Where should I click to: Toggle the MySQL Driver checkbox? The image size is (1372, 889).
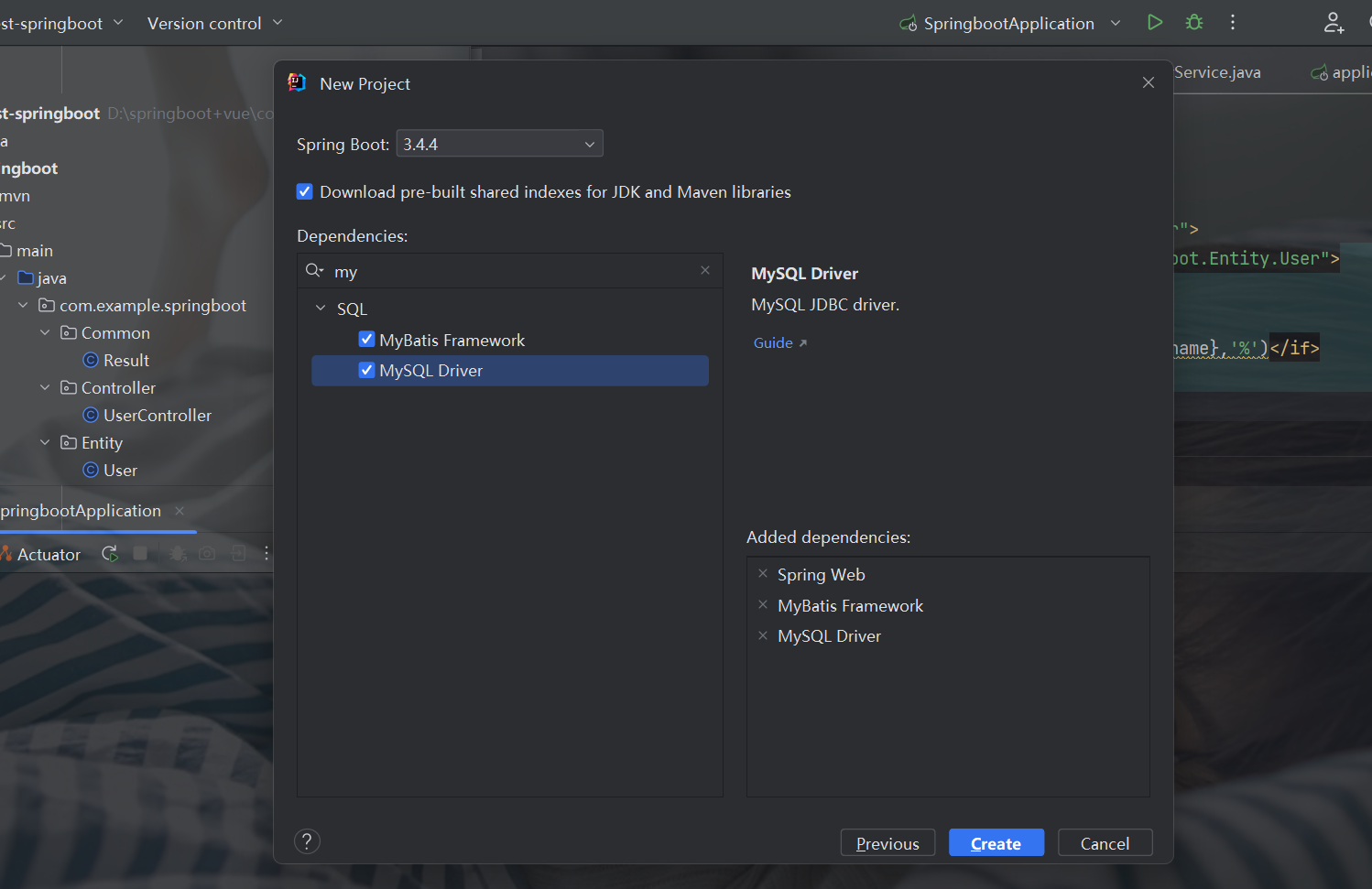tap(366, 370)
